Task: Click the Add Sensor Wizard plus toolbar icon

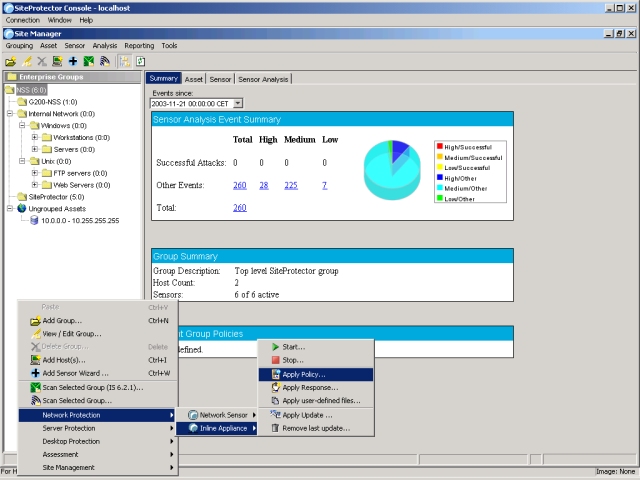Action: [73, 62]
